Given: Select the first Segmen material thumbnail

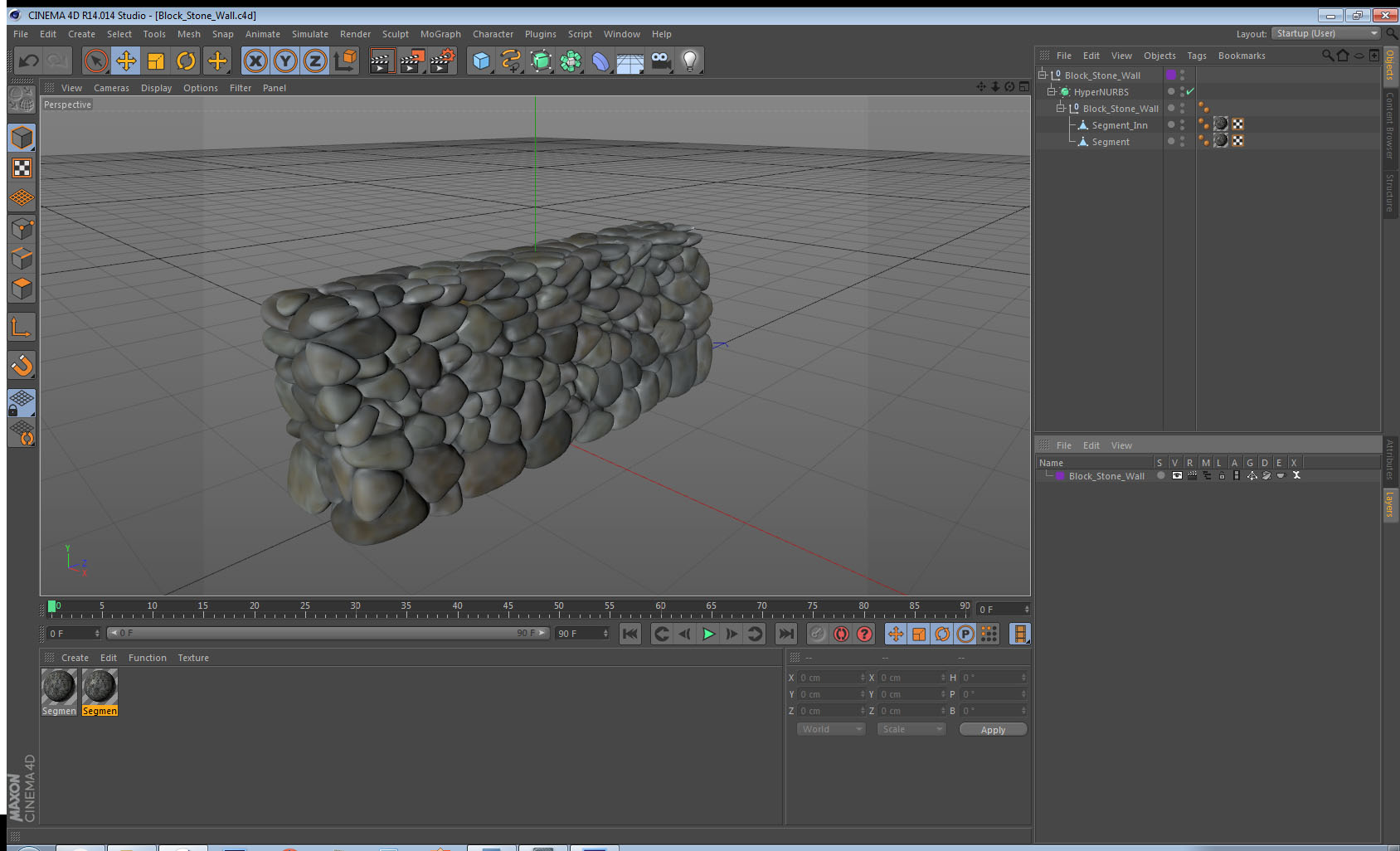Looking at the screenshot, I should (59, 687).
